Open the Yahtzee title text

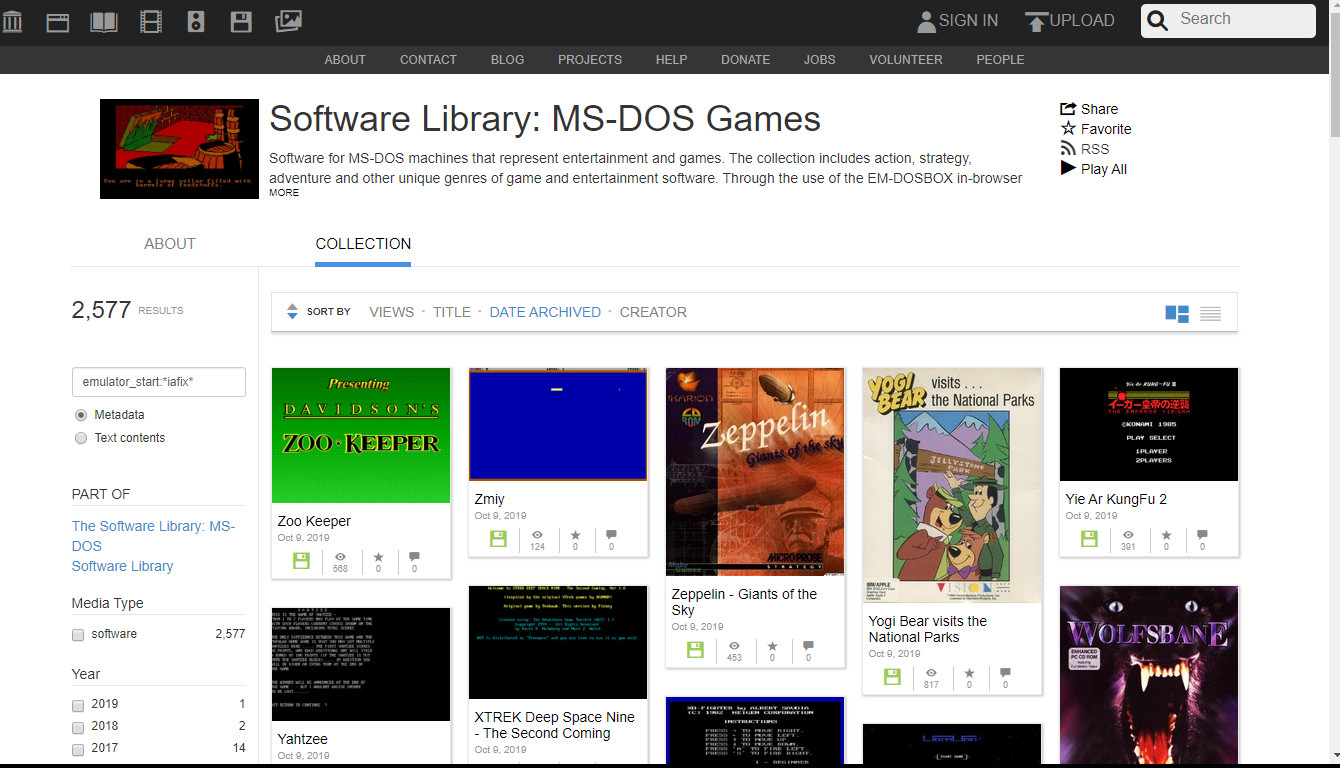[x=303, y=739]
